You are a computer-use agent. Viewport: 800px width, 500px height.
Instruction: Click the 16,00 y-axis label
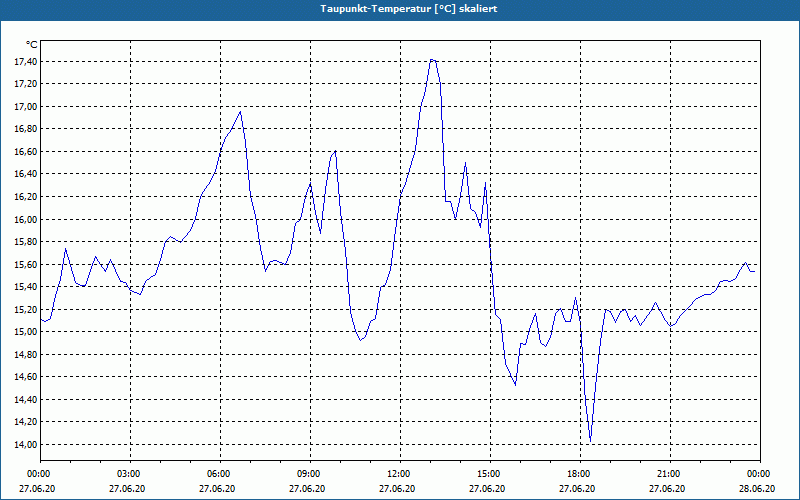coord(26,219)
